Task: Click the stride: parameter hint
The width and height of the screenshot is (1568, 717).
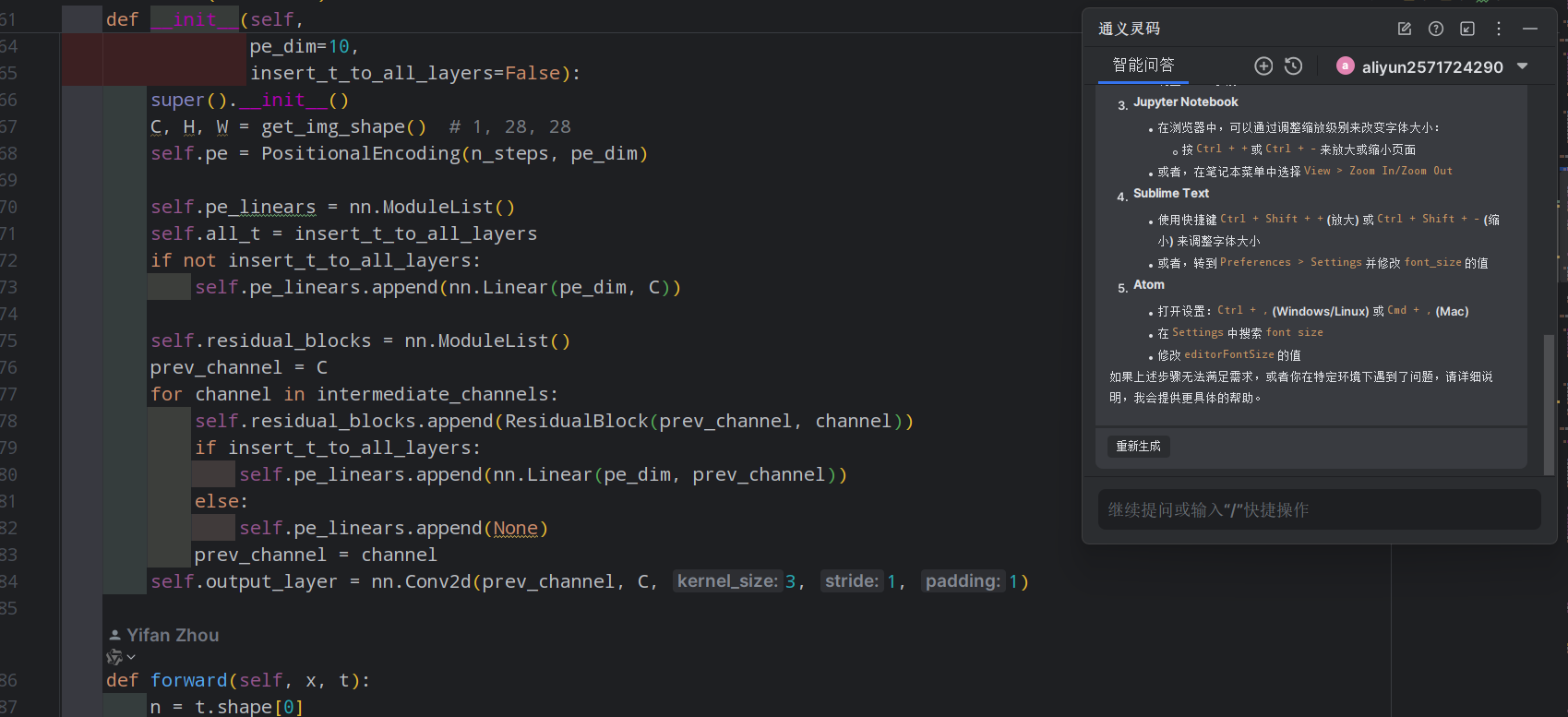Action: click(852, 580)
